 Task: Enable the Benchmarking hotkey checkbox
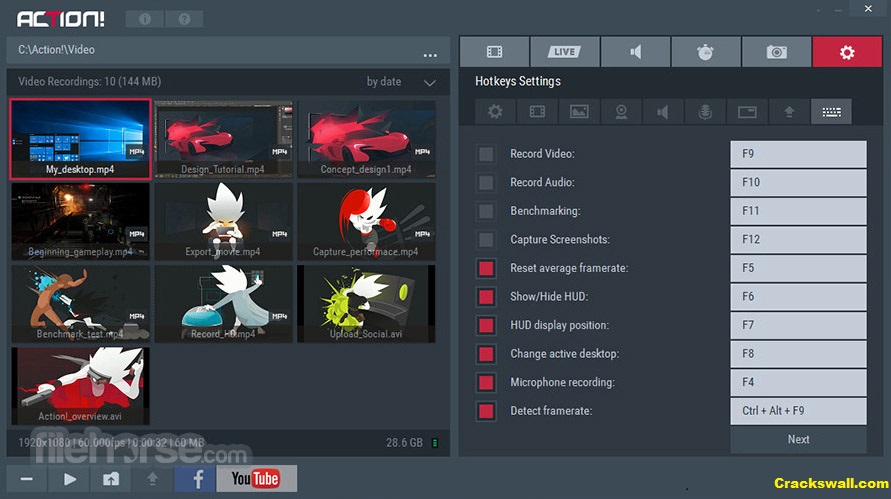tap(486, 211)
